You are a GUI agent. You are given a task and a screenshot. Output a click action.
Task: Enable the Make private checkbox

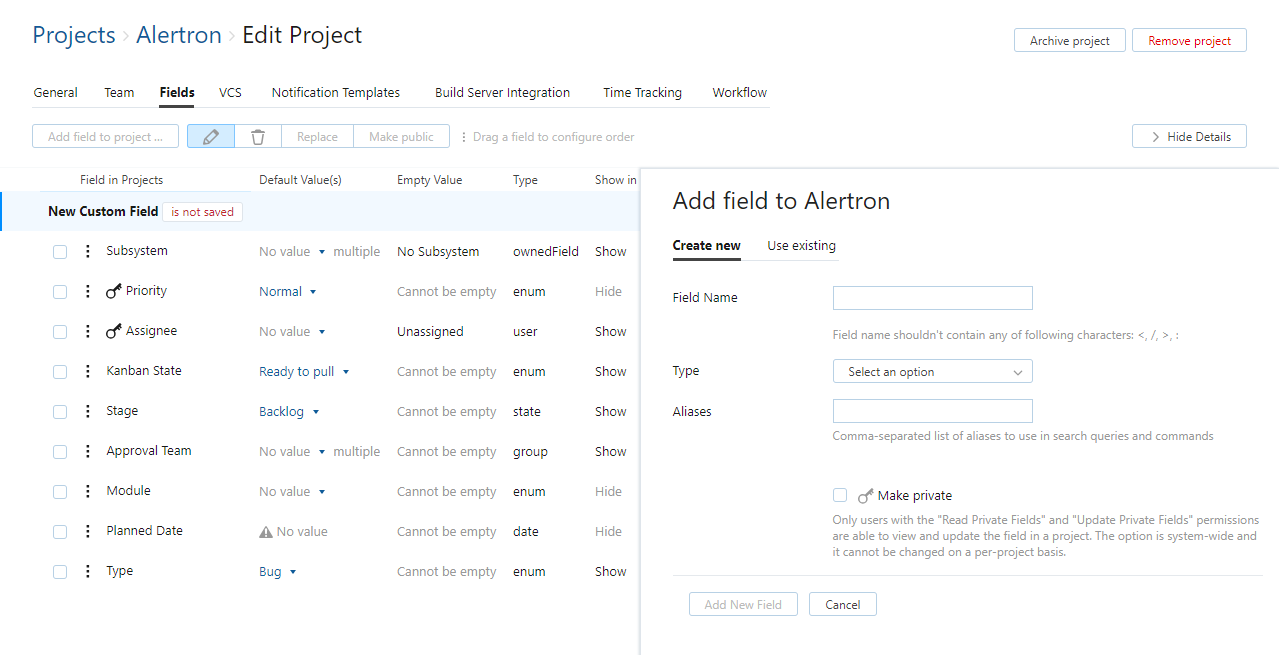840,495
